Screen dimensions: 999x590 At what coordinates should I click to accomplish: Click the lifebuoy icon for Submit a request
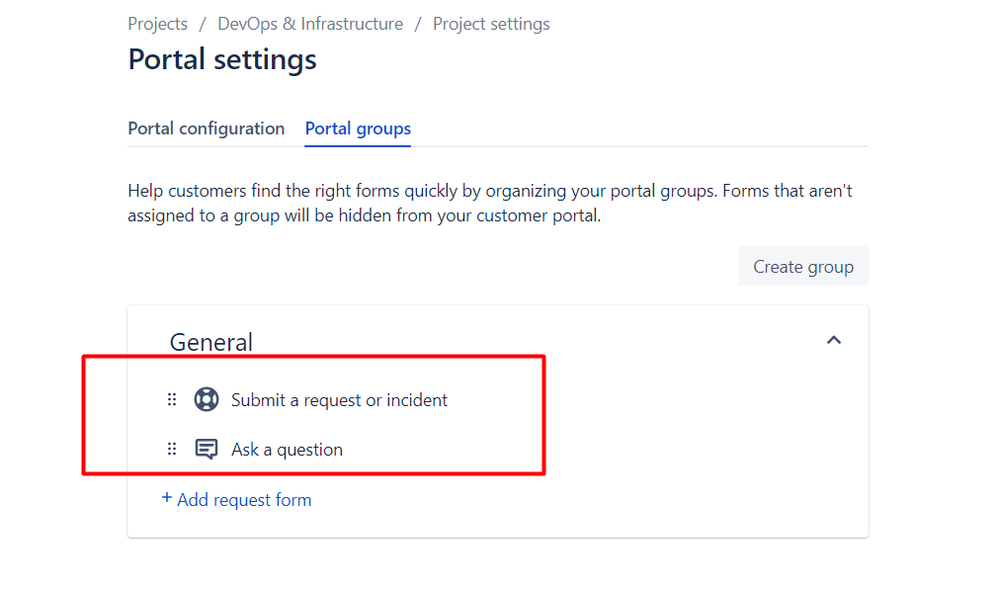206,399
